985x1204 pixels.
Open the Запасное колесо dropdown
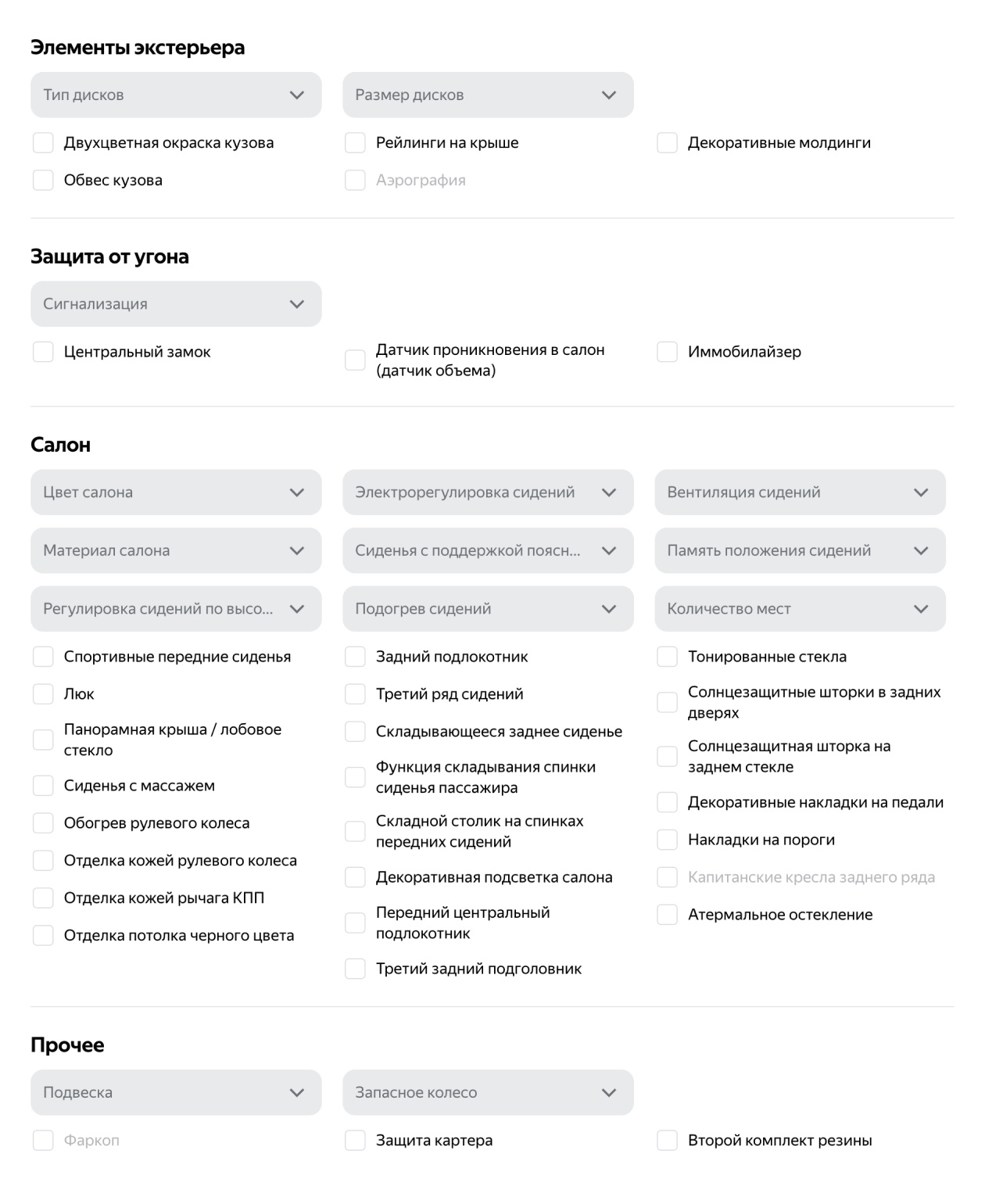tap(488, 1093)
